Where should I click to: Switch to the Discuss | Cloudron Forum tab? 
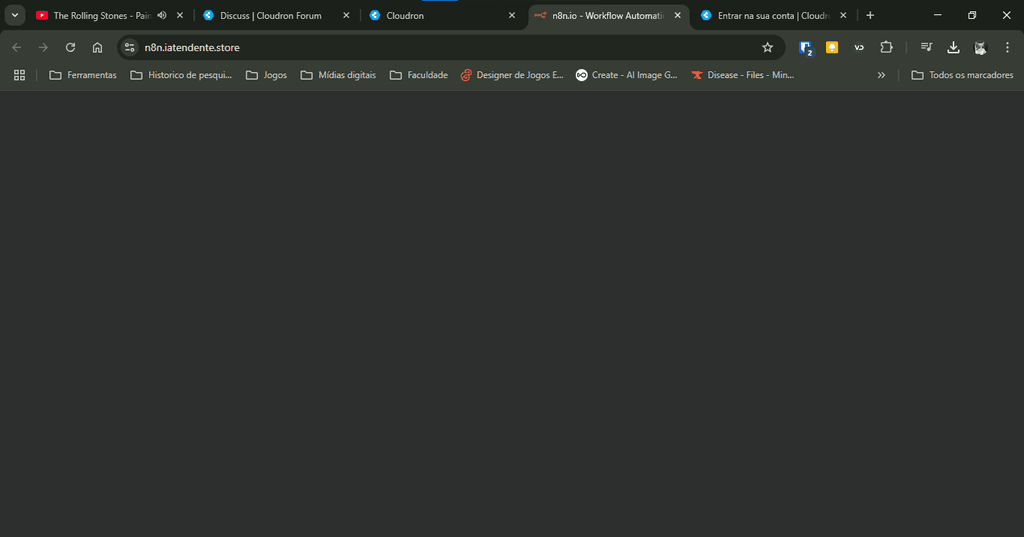click(x=270, y=16)
